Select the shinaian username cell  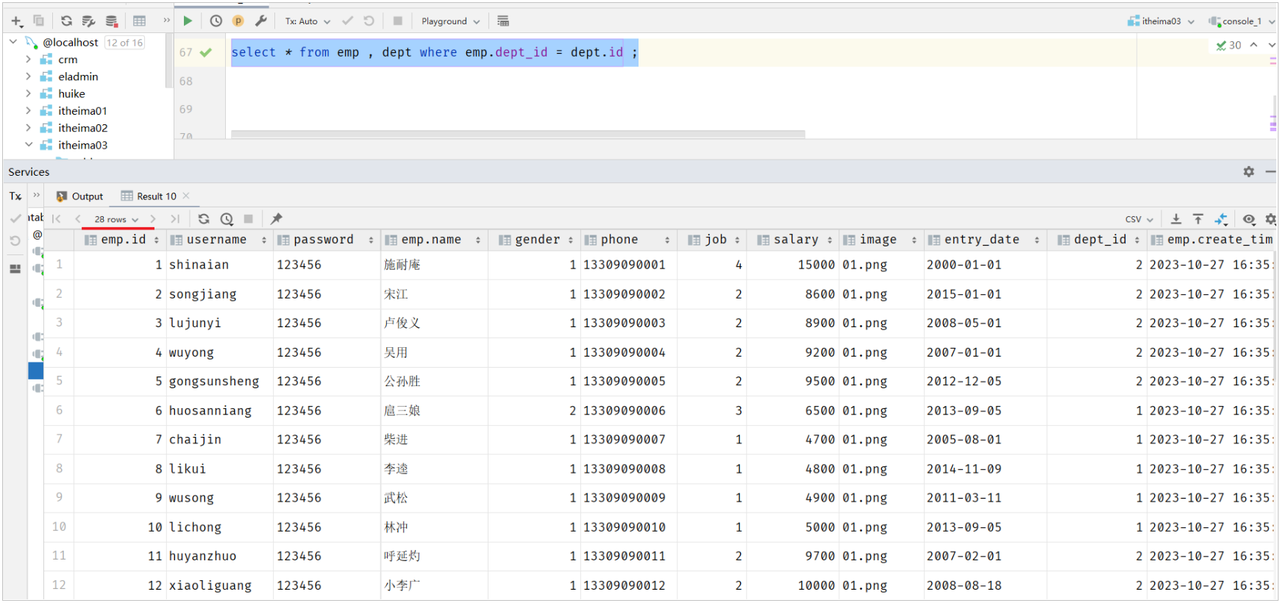point(220,265)
